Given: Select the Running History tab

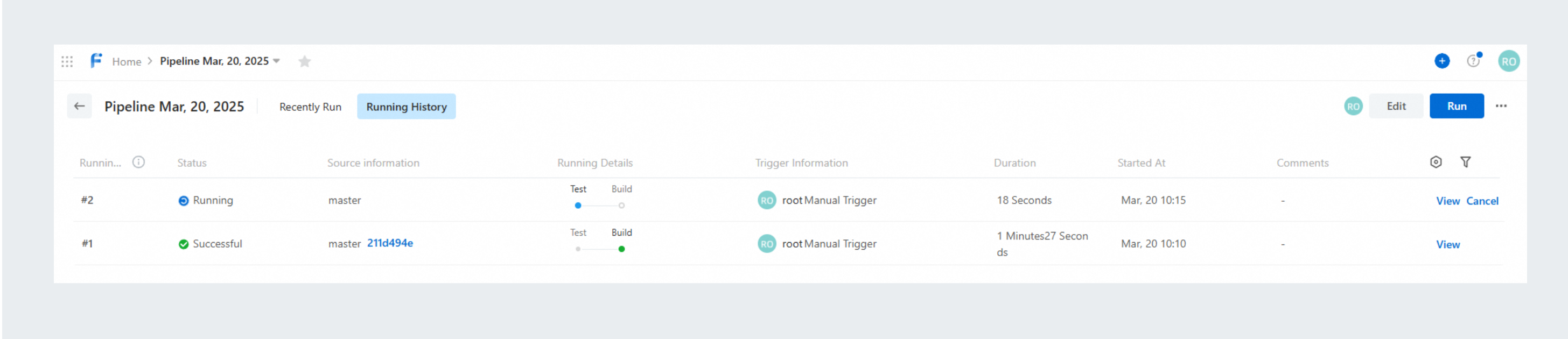Looking at the screenshot, I should point(406,107).
